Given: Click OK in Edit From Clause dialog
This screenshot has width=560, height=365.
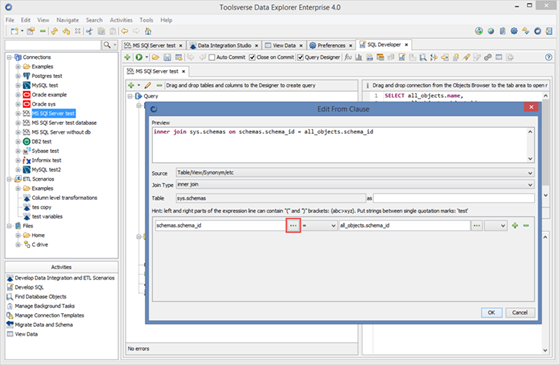Looking at the screenshot, I should (491, 312).
